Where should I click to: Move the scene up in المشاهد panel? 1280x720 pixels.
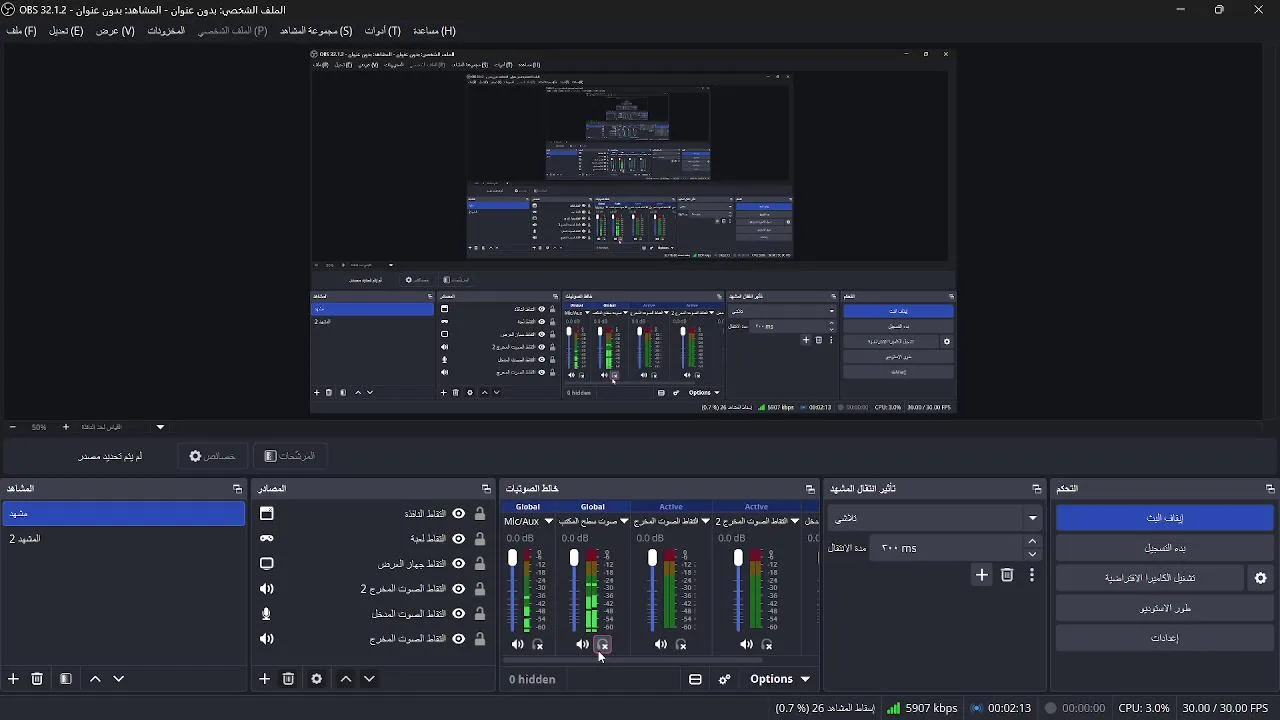95,678
